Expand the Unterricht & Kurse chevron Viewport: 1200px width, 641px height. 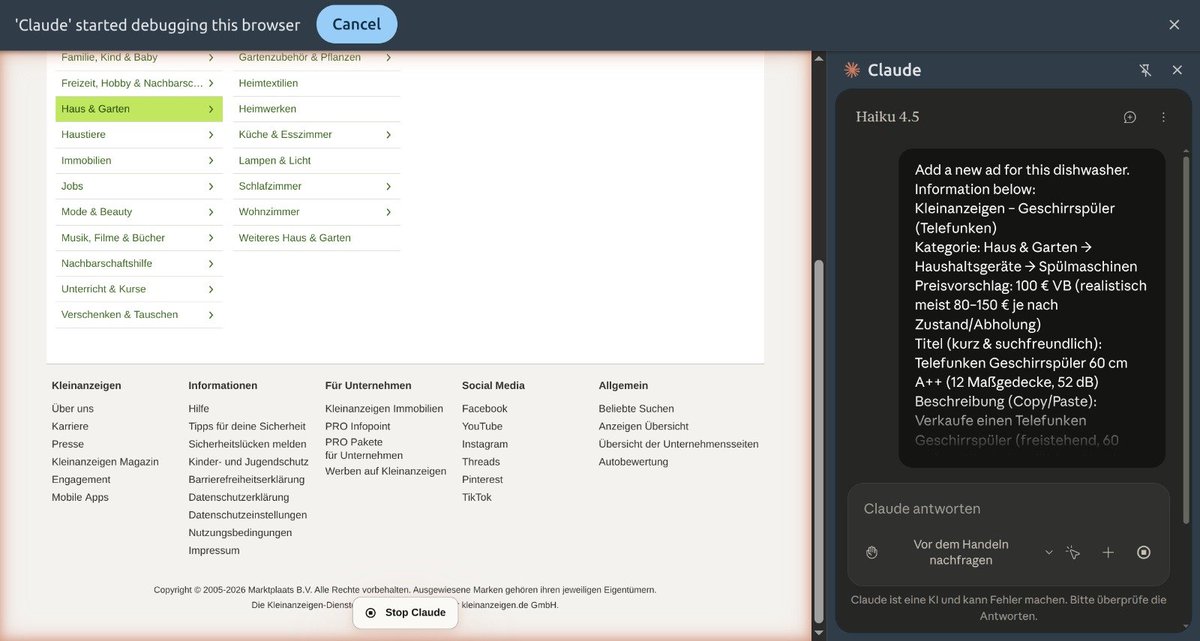211,289
